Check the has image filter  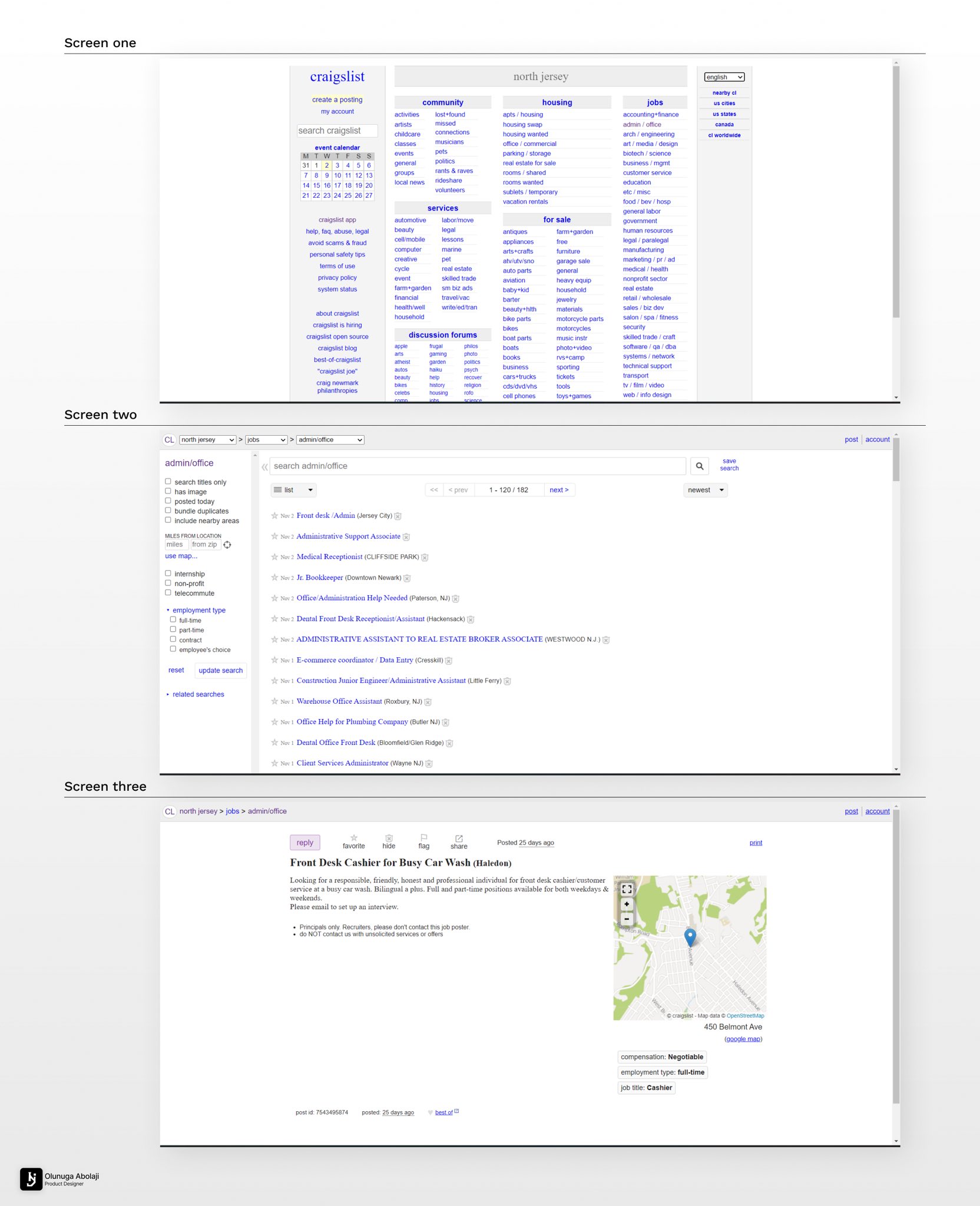pyautogui.click(x=168, y=491)
